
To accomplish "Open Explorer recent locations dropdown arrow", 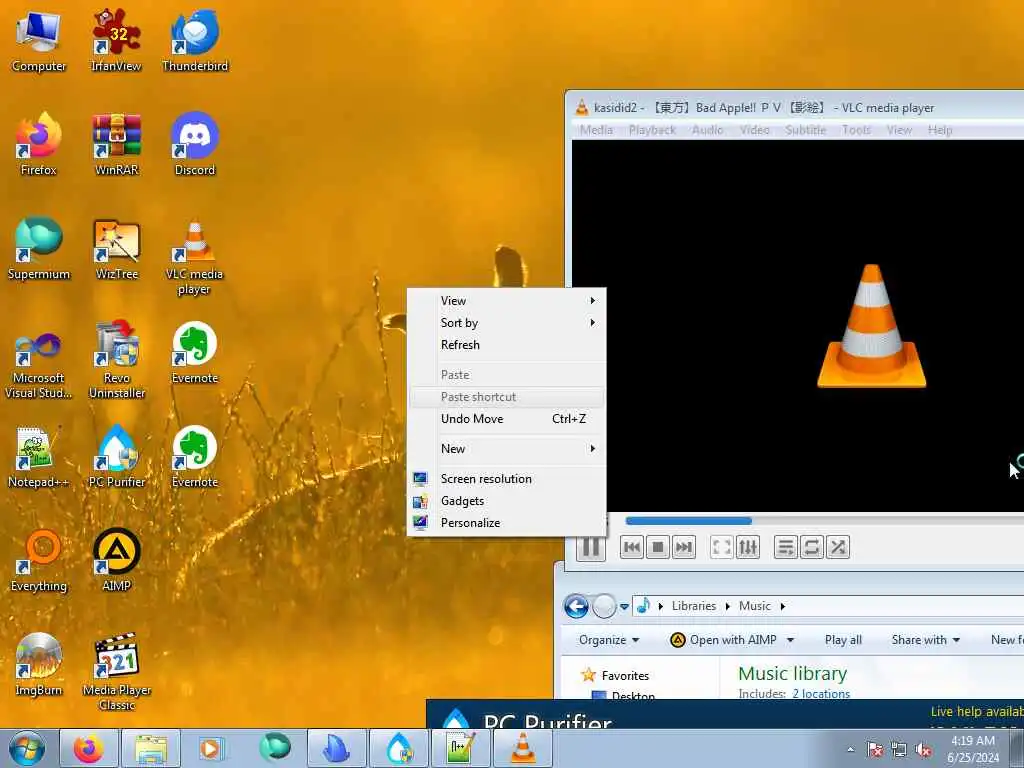I will tap(624, 607).
